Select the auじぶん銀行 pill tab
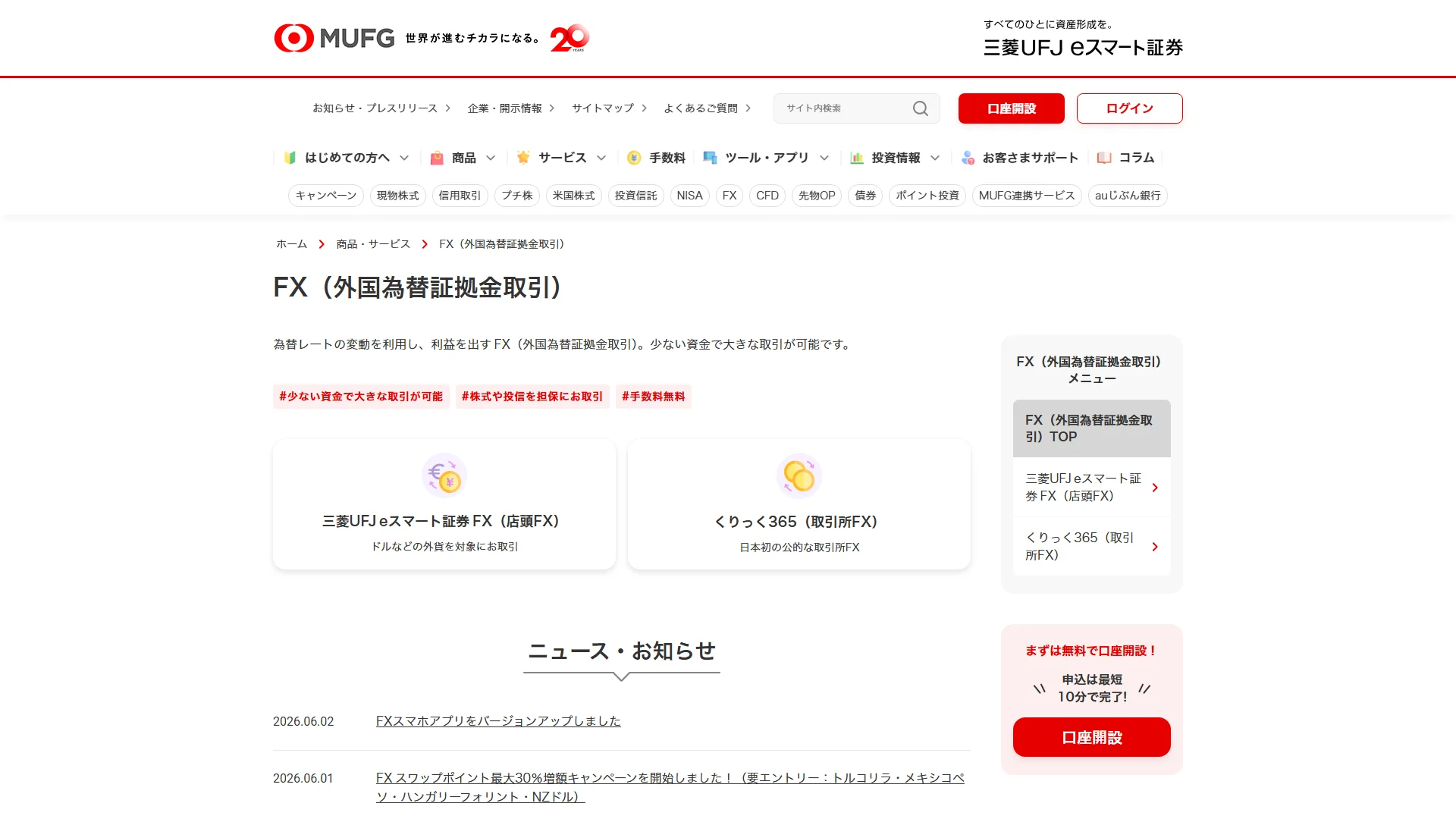Screen dimensions: 1456x819 point(1128,196)
